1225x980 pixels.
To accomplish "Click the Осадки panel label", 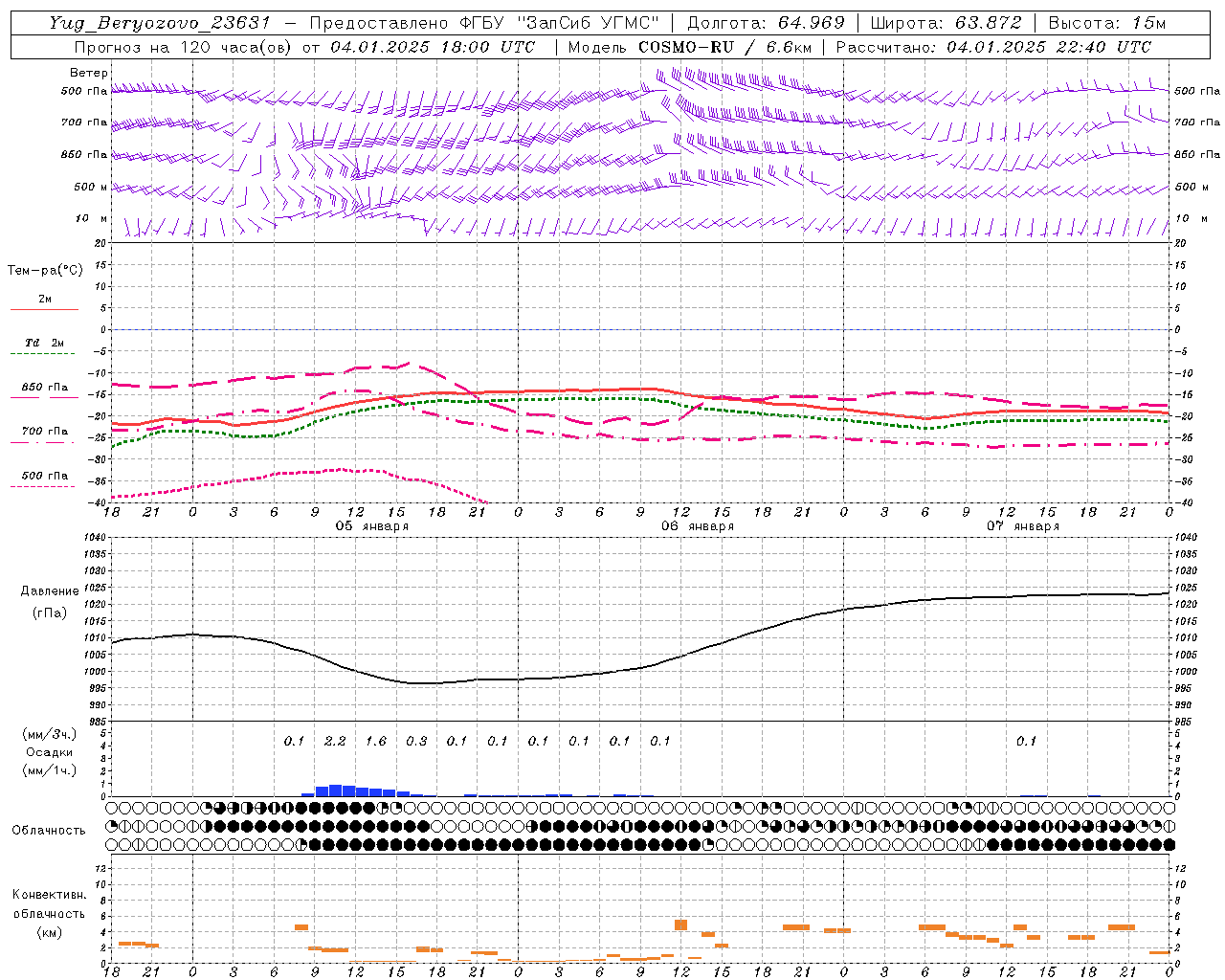I will pos(50,753).
